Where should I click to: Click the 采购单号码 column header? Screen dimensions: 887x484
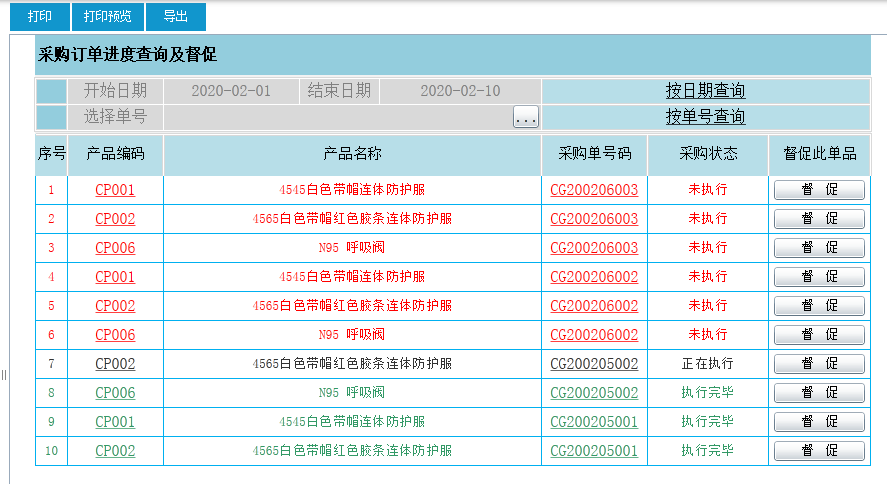click(x=595, y=154)
